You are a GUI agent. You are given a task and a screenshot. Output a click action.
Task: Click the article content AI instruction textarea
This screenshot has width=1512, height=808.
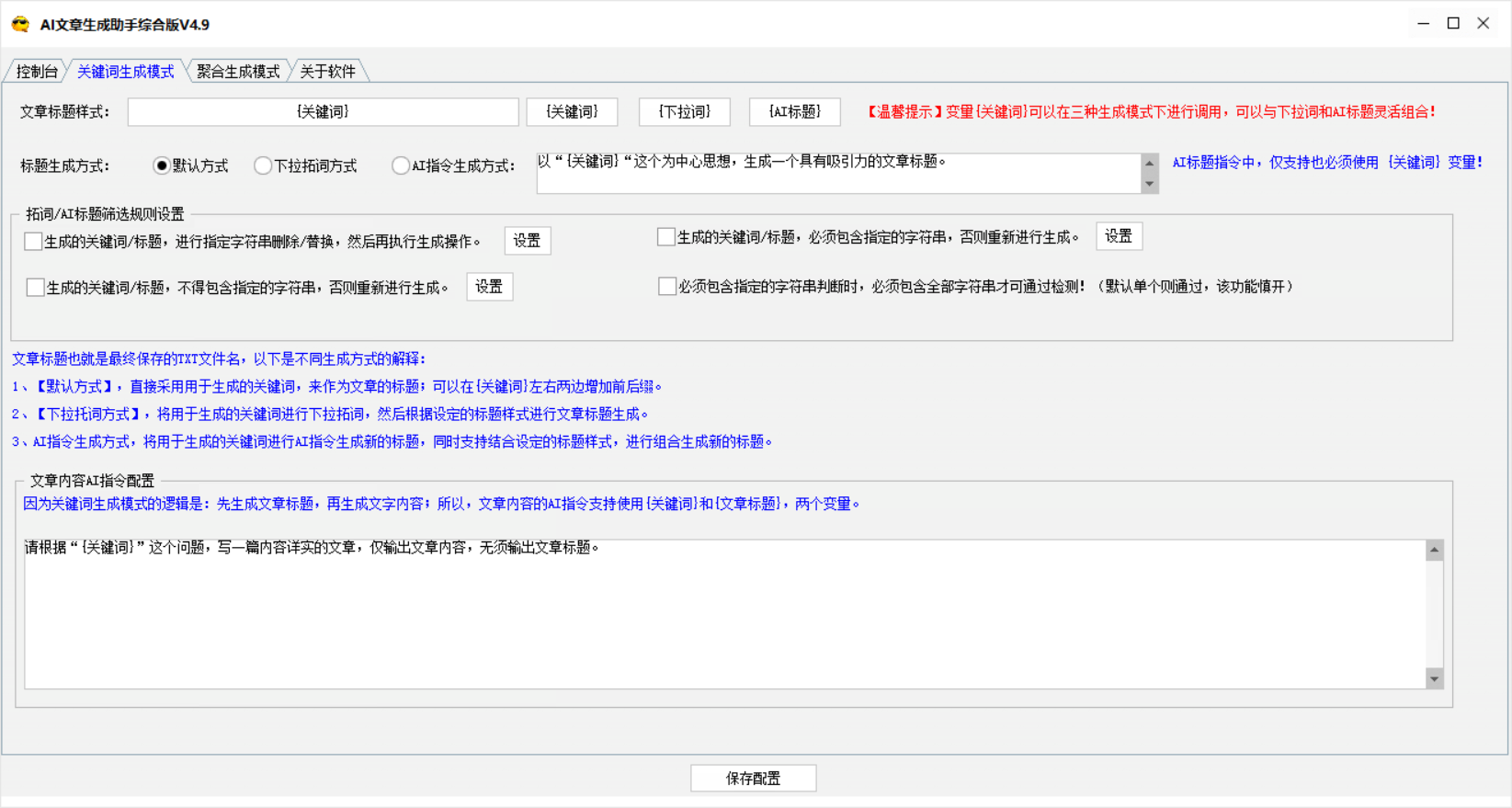tap(725, 614)
